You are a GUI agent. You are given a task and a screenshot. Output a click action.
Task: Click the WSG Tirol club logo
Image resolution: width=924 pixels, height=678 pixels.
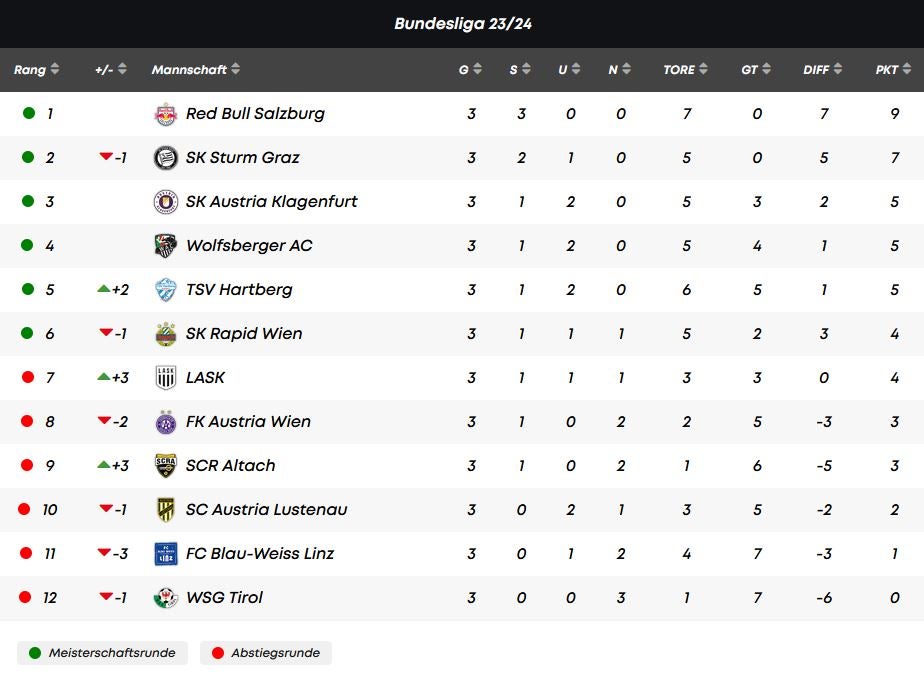pos(166,598)
